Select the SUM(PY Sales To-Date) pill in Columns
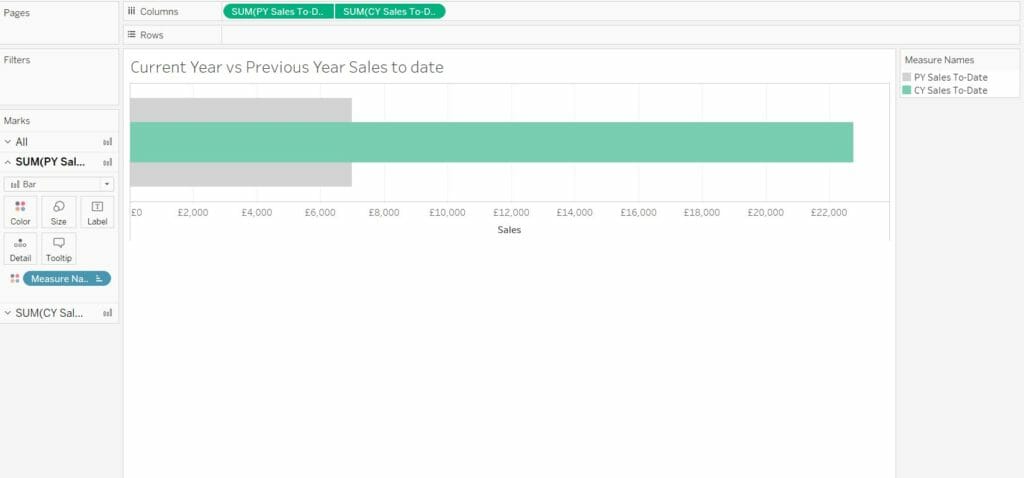Screen dimensions: 1024x478 (278, 11)
